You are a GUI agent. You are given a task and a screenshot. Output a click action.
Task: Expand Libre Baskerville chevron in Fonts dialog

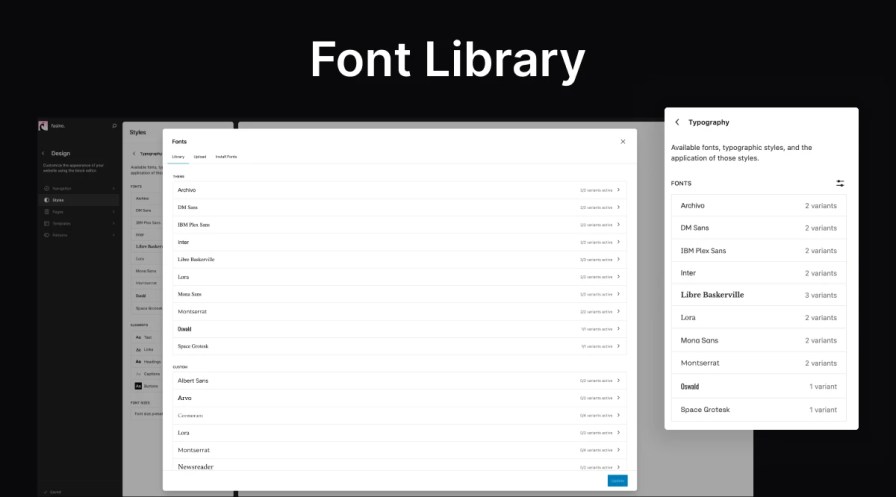(618, 259)
